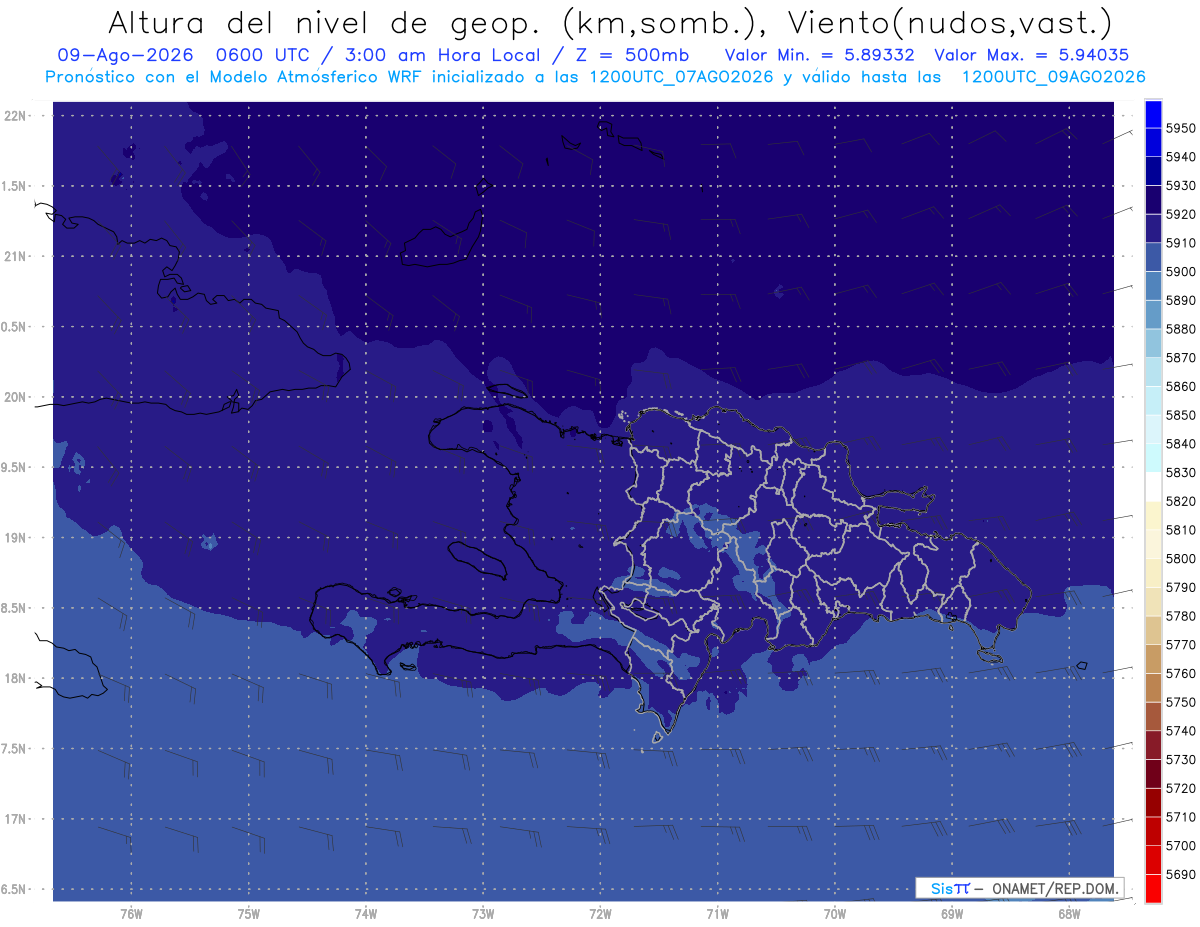Click the '5890' colorbar value
Image resolution: width=1200 pixels, height=927 pixels.
coord(1181,300)
